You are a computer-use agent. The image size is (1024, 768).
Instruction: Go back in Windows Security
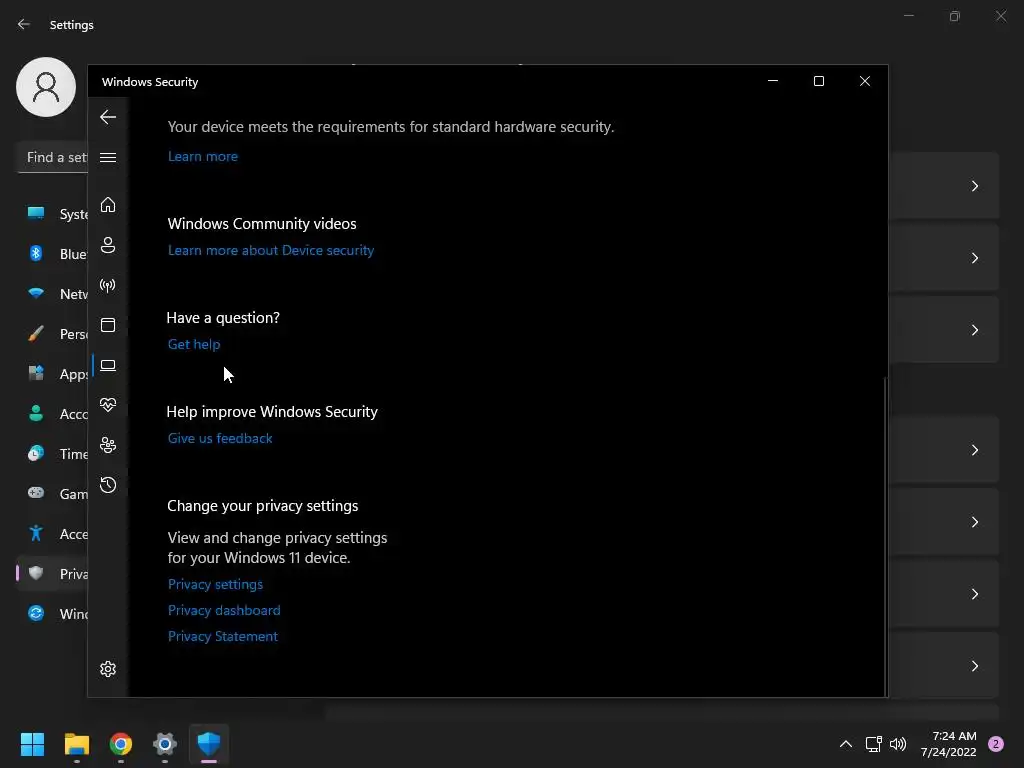point(108,118)
